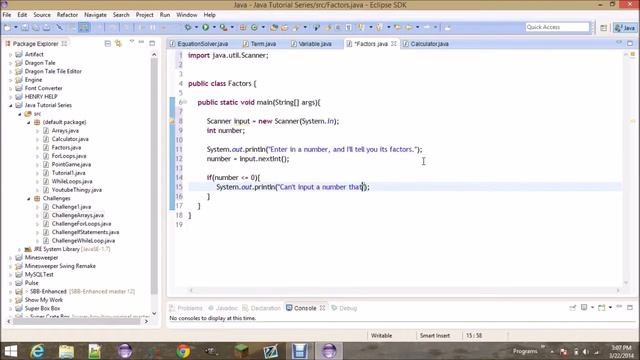640x360 pixels.
Task: Toggle Link with Editor in Package Explorer
Action: (x=118, y=43)
